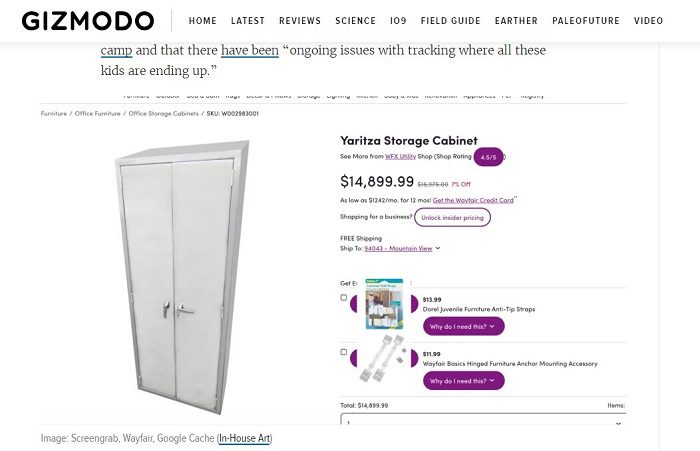The width and height of the screenshot is (700, 451).
Task: Click the storage cabinet product photo
Action: (x=180, y=273)
